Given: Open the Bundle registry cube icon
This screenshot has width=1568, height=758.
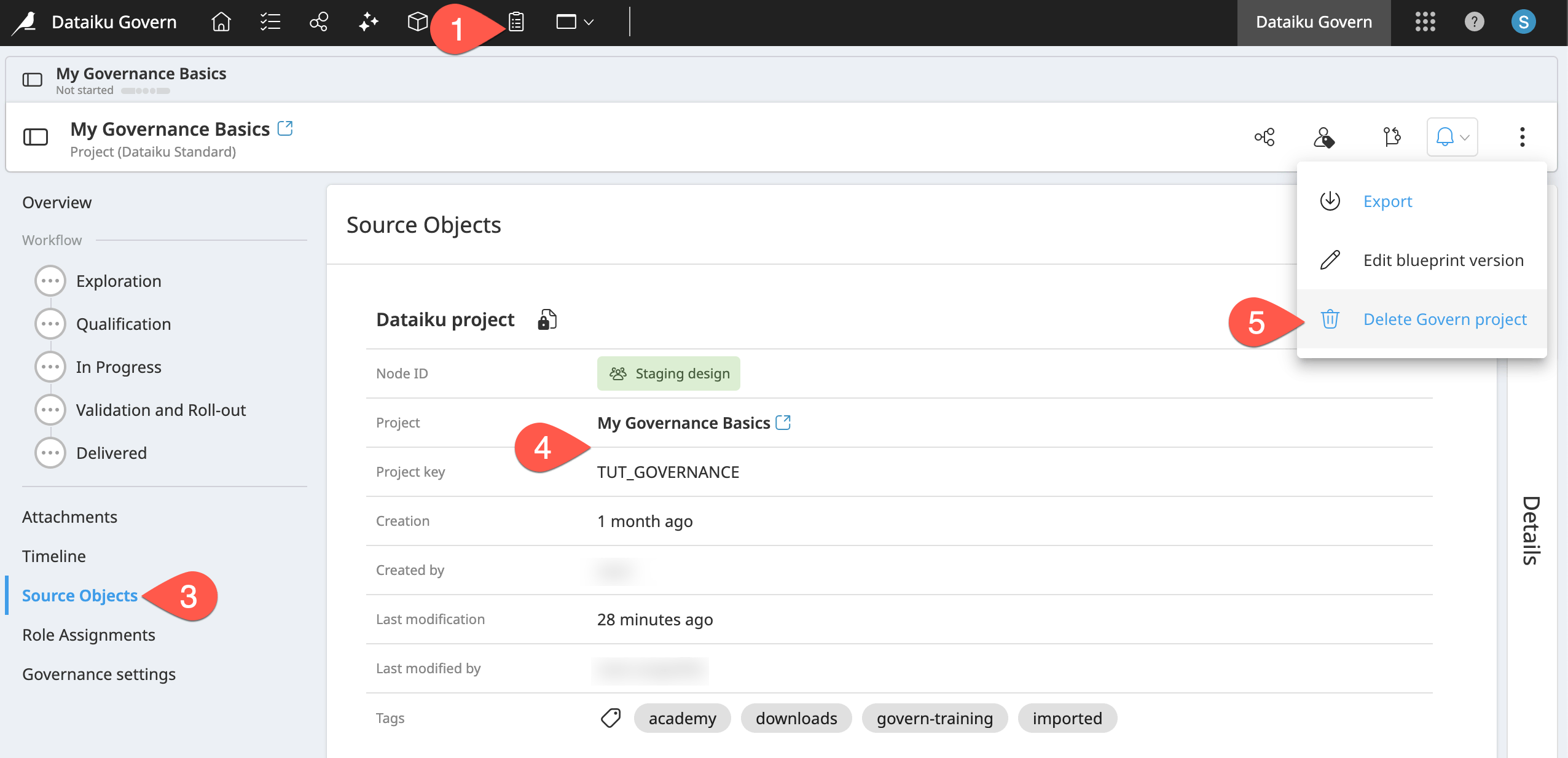Looking at the screenshot, I should 417,23.
